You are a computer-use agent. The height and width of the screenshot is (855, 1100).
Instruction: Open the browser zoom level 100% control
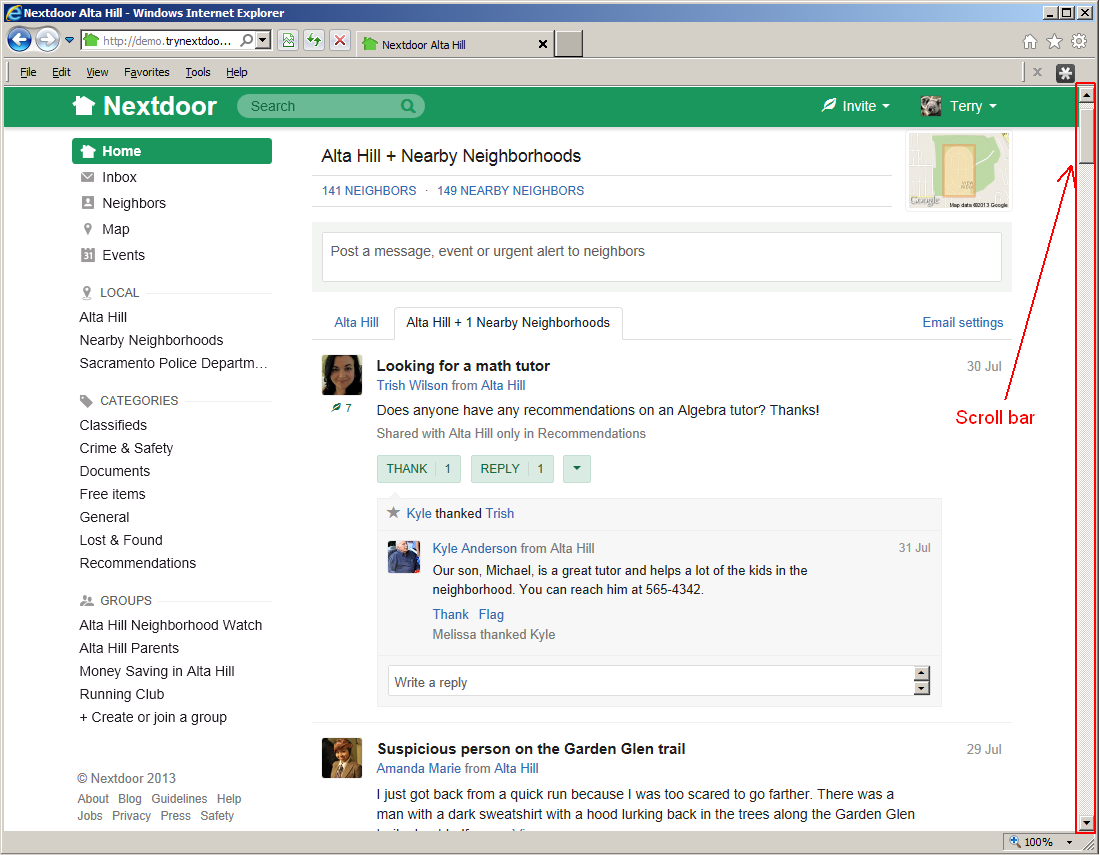coord(1038,842)
